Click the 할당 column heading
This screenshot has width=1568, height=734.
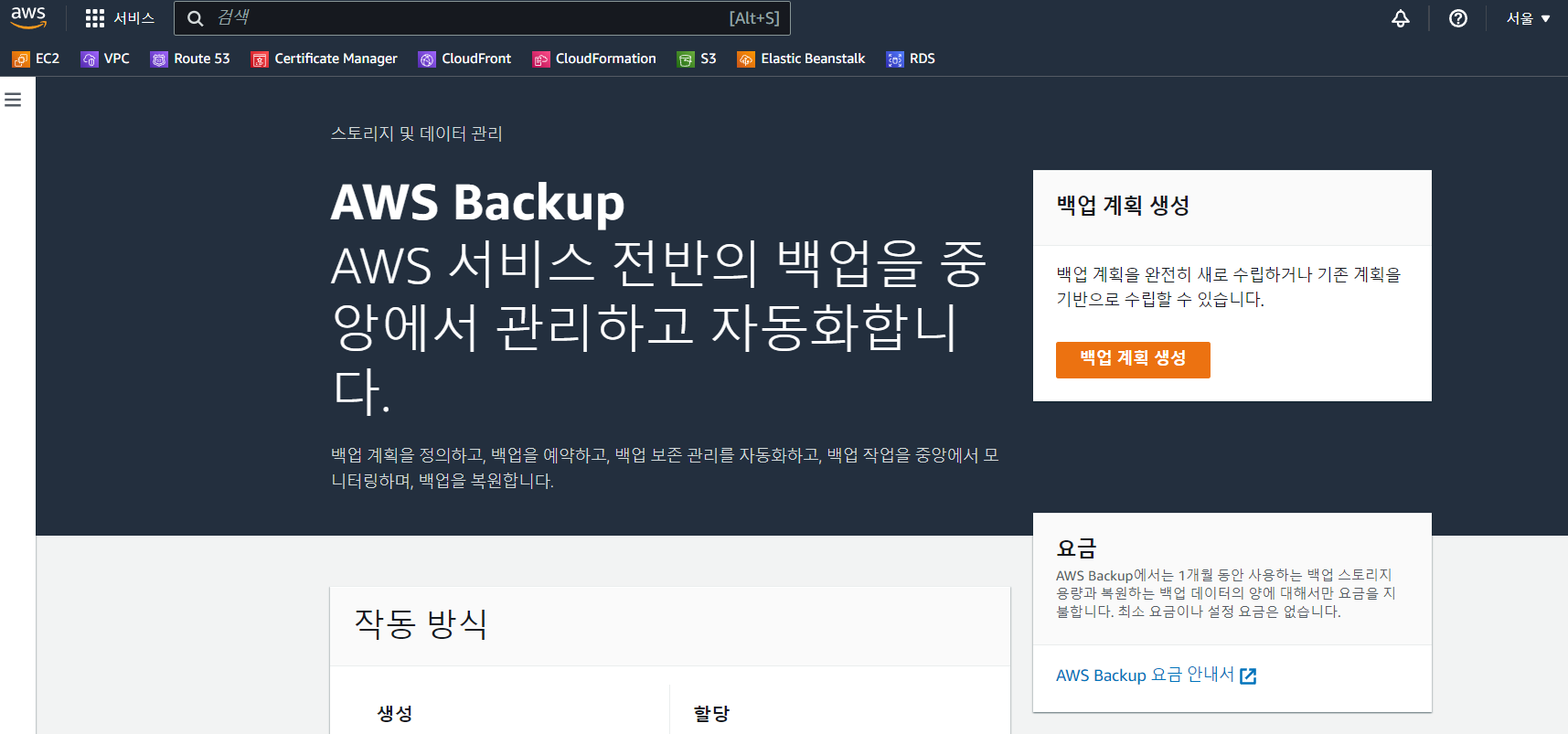711,714
